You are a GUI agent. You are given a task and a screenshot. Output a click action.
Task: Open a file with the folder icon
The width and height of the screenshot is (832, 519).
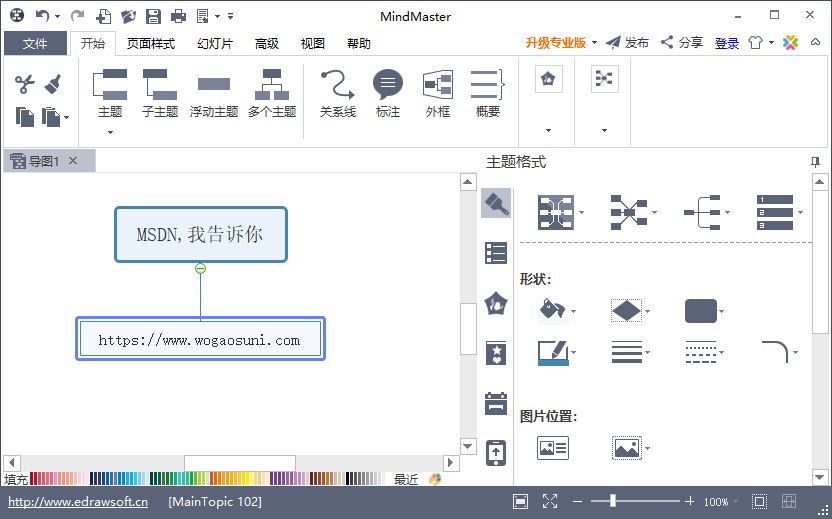pyautogui.click(x=128, y=16)
